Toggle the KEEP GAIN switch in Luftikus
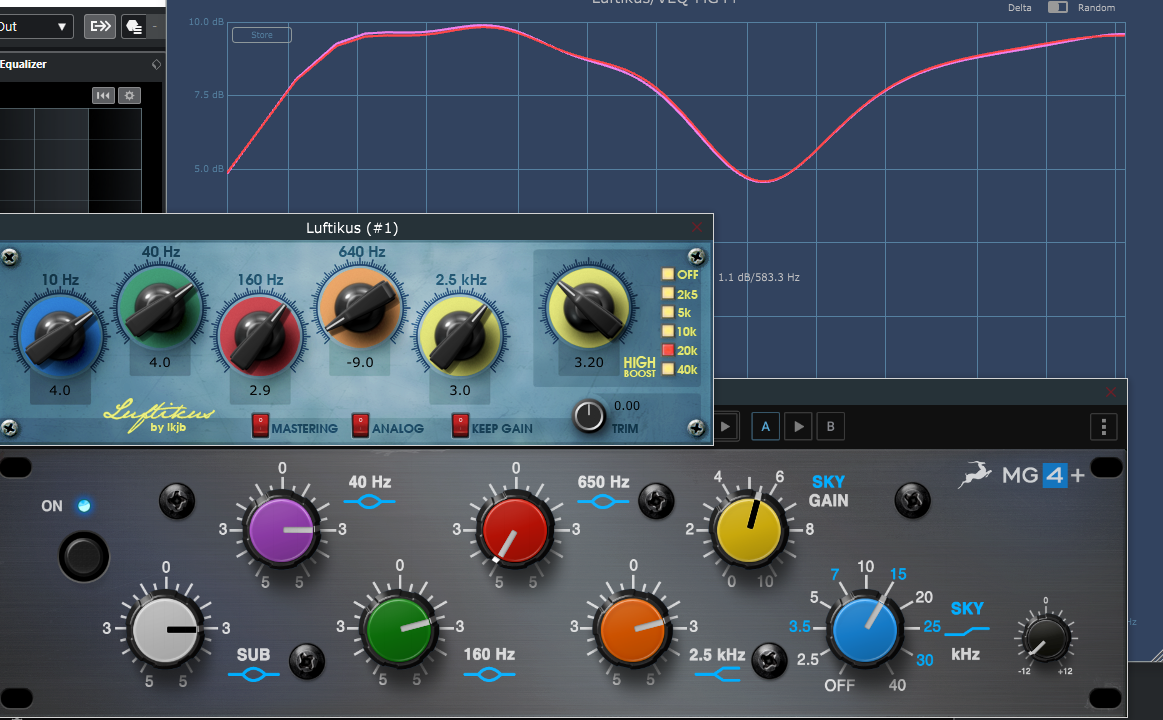Viewport: 1163px width, 720px height. [461, 425]
